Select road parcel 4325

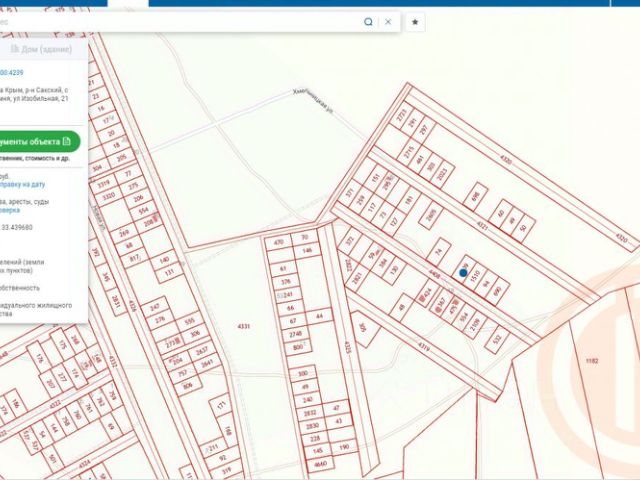(x=348, y=347)
